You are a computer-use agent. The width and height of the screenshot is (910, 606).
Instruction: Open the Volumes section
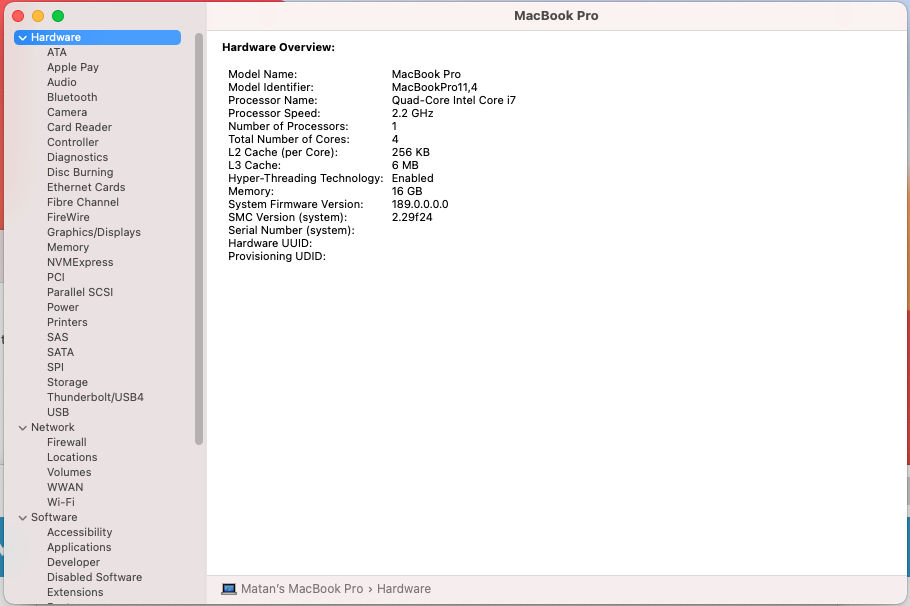(69, 472)
